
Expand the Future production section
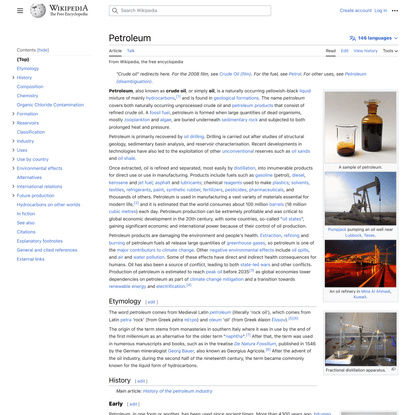13,196
